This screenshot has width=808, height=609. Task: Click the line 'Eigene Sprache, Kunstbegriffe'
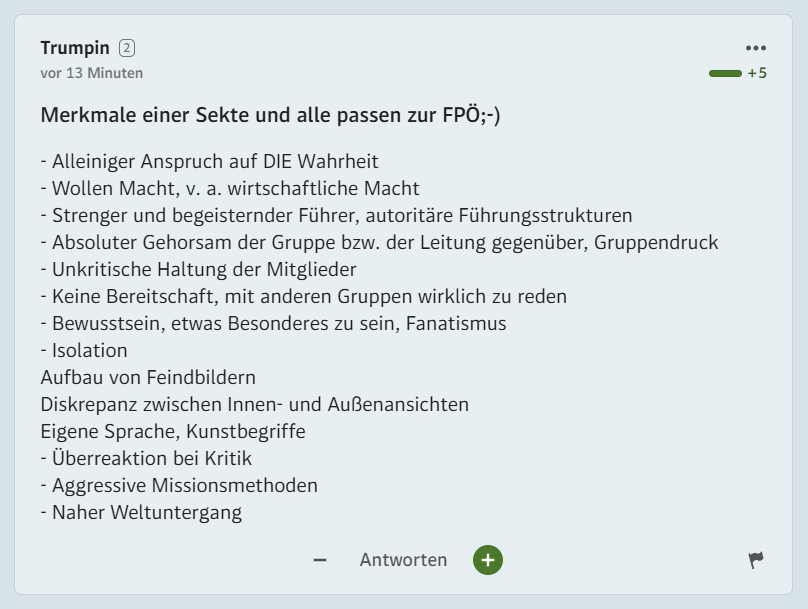pos(173,431)
